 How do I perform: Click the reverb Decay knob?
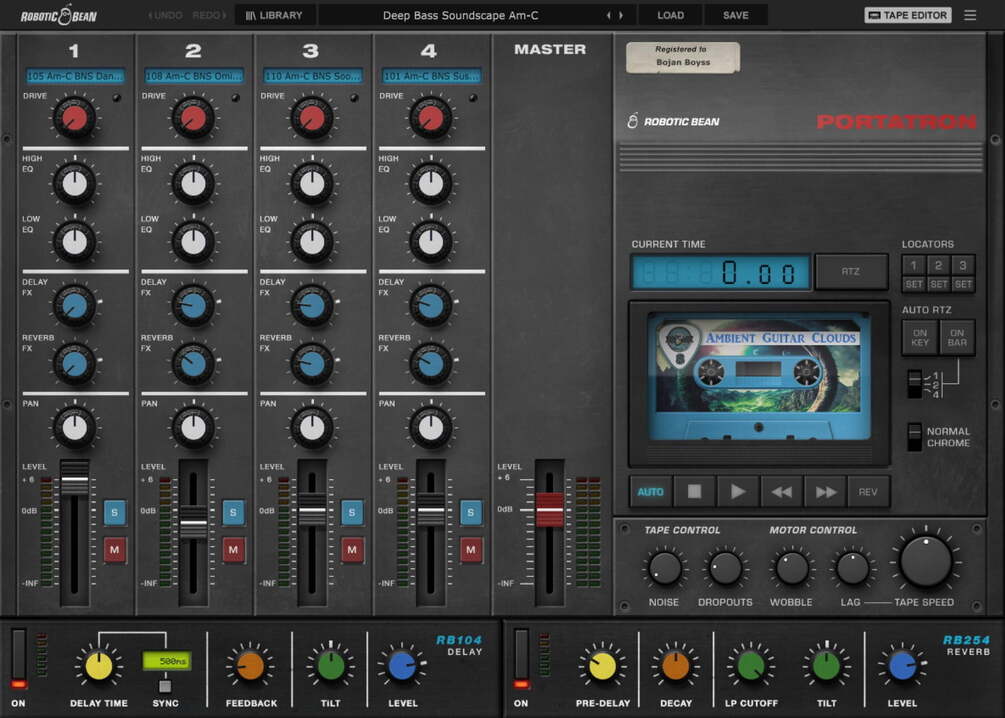point(676,666)
